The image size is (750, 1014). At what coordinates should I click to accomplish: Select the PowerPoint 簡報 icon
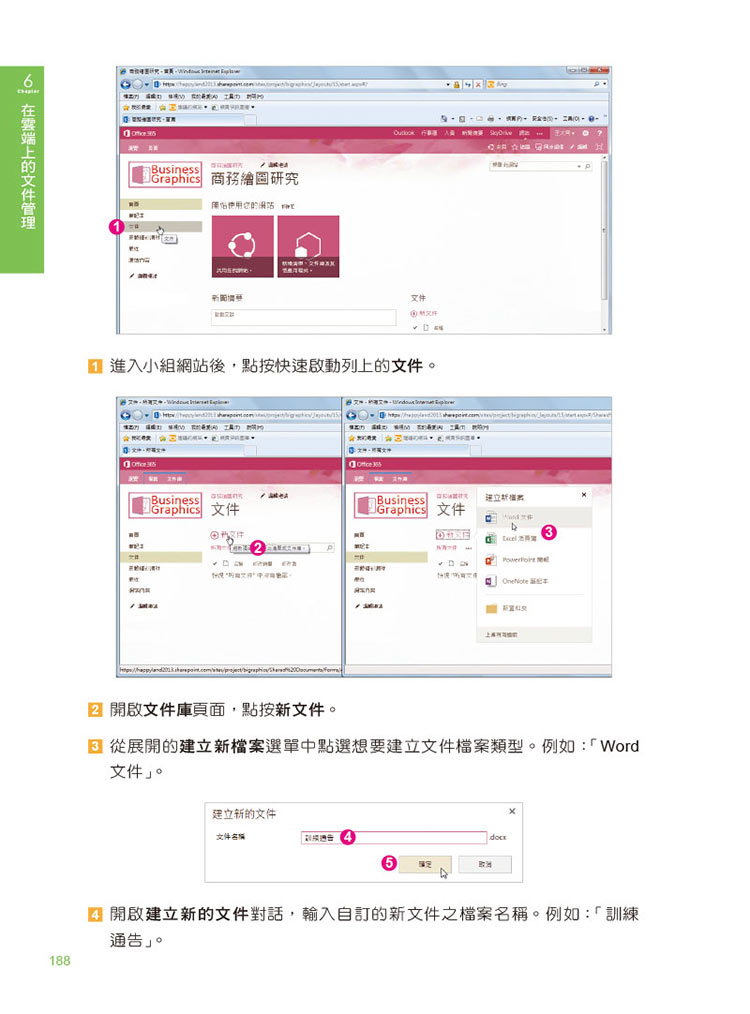(x=490, y=560)
